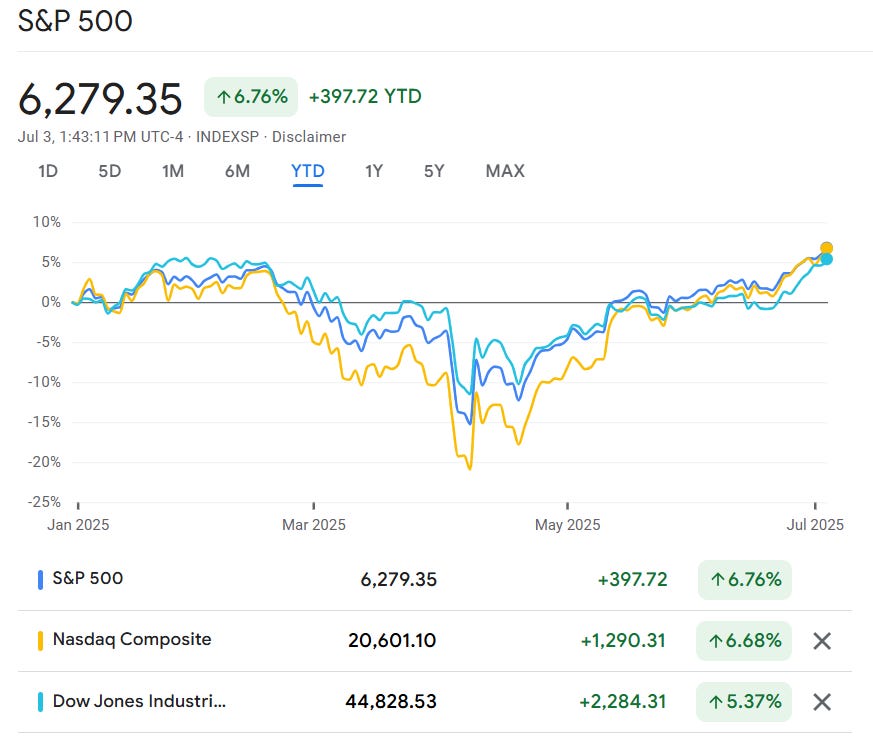873x749 pixels.
Task: Click the 10% y-axis label
Action: pos(47,222)
